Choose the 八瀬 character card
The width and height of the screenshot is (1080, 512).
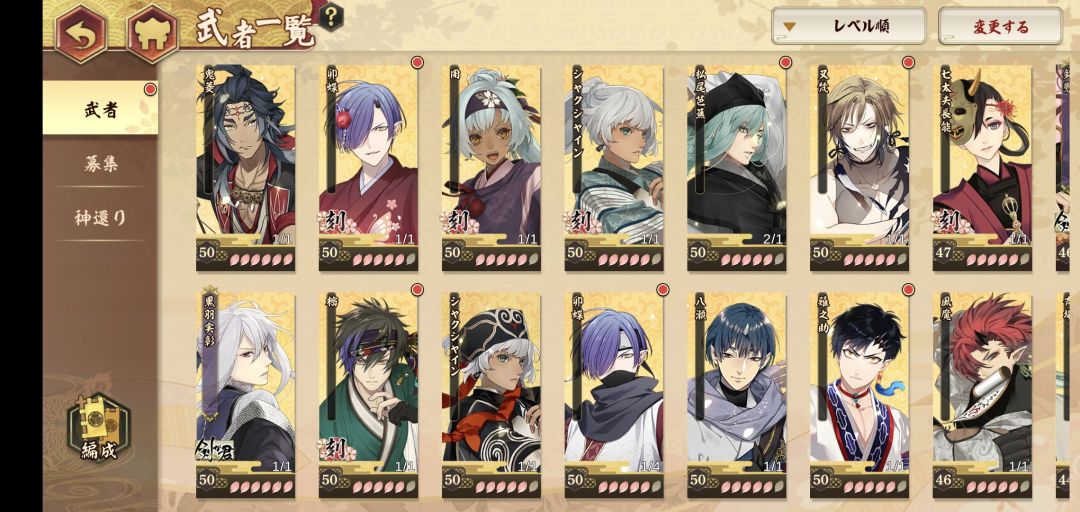pyautogui.click(x=736, y=395)
